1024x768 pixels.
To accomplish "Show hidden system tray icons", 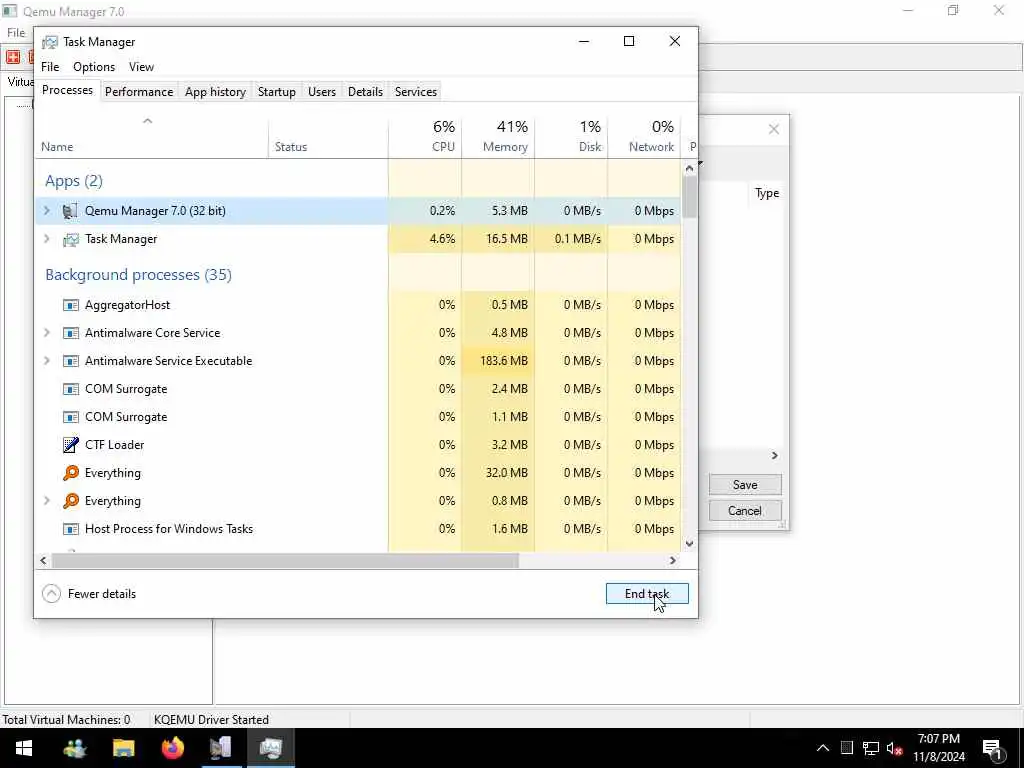I will pos(823,748).
